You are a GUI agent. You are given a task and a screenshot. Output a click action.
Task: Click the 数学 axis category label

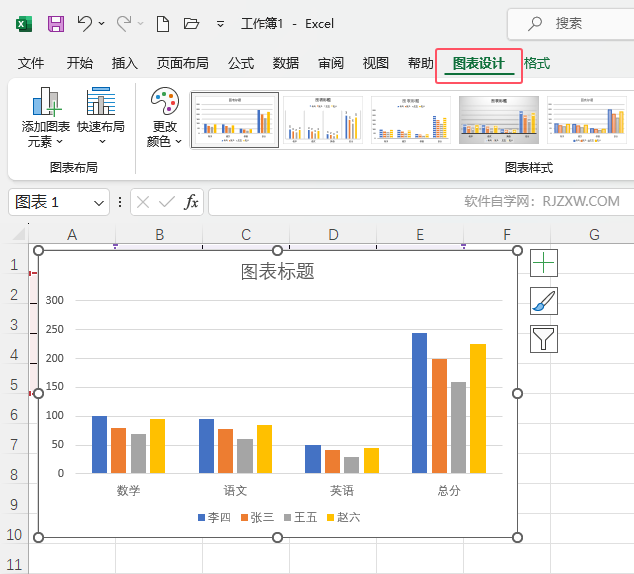(129, 491)
